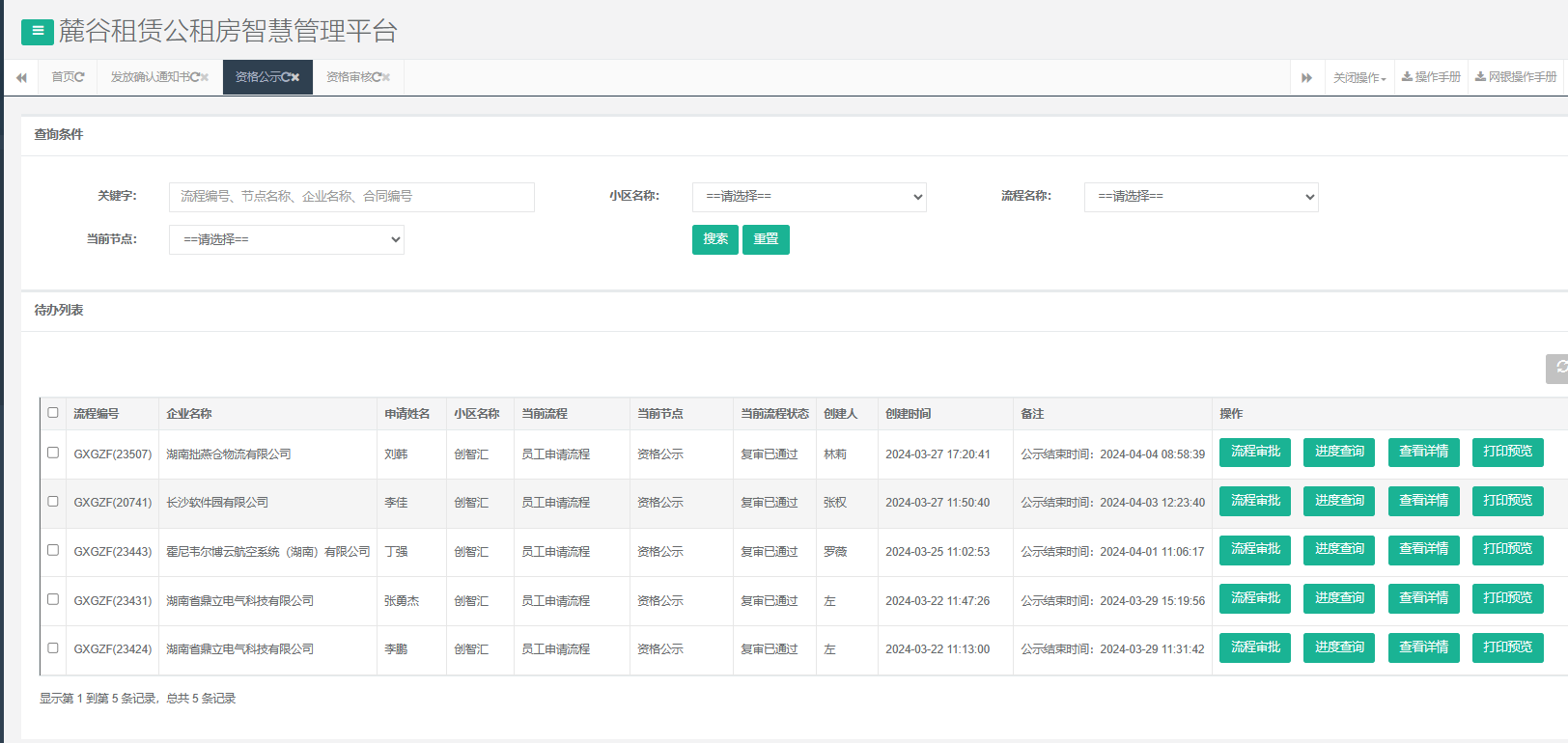The image size is (1568, 743).
Task: Switch to the 首页 tab
Action: (x=68, y=77)
